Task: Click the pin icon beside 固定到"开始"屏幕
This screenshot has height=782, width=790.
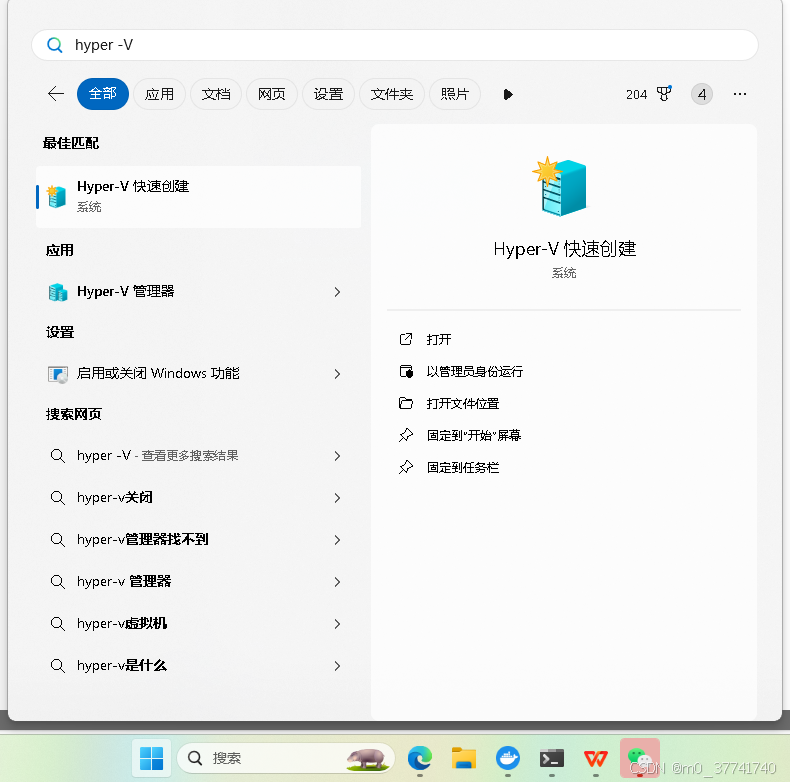Action: pyautogui.click(x=406, y=435)
